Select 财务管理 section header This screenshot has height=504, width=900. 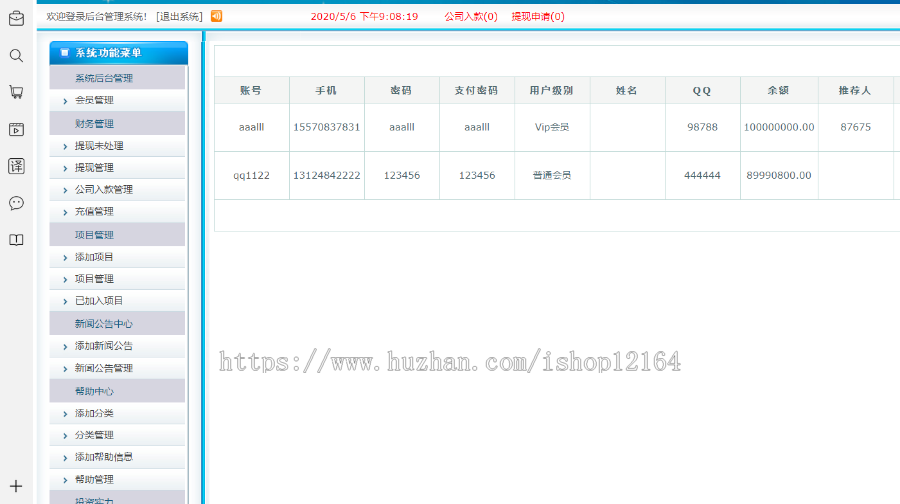(117, 123)
